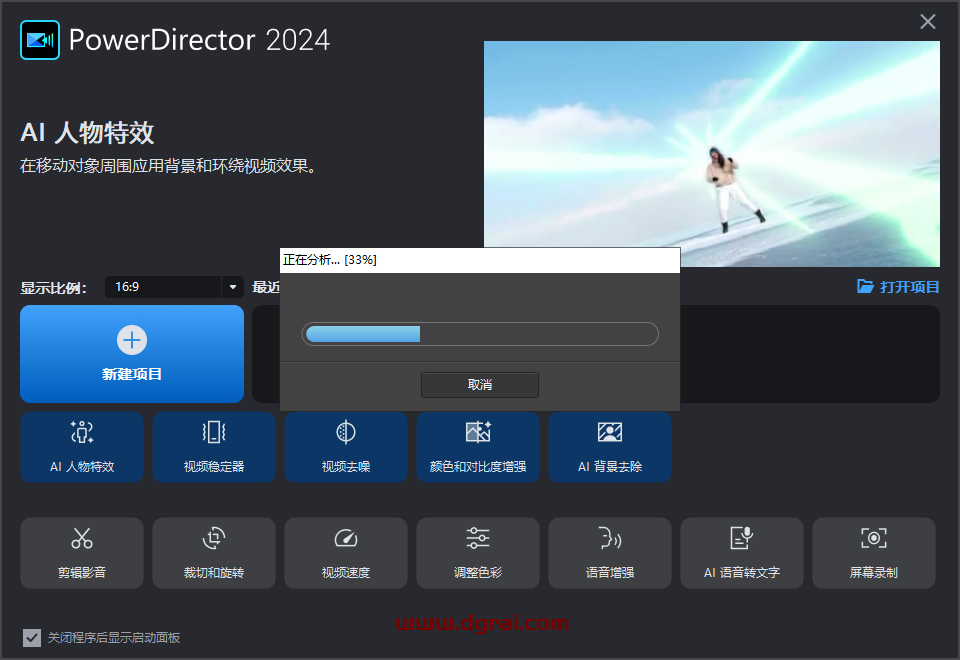Open the AI 背景去除 tool
Screen dimensions: 960x660
[610, 447]
